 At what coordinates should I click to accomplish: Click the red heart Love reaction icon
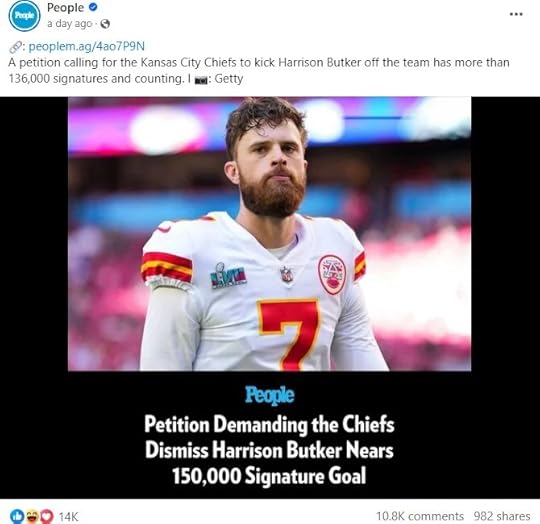[46, 516]
